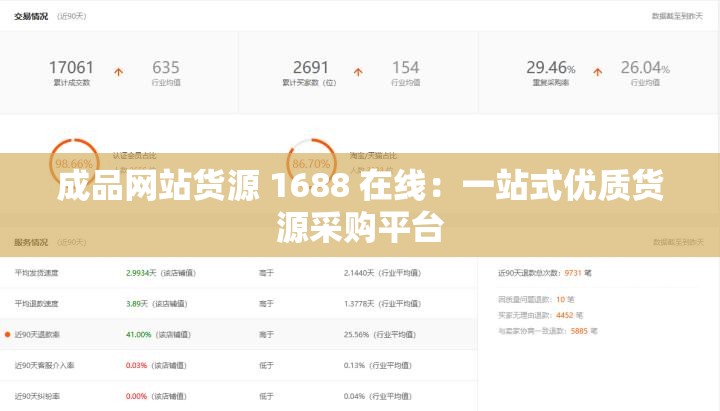Click the up arrow beside 29.46%
This screenshot has height=411, width=720.
pyautogui.click(x=597, y=72)
